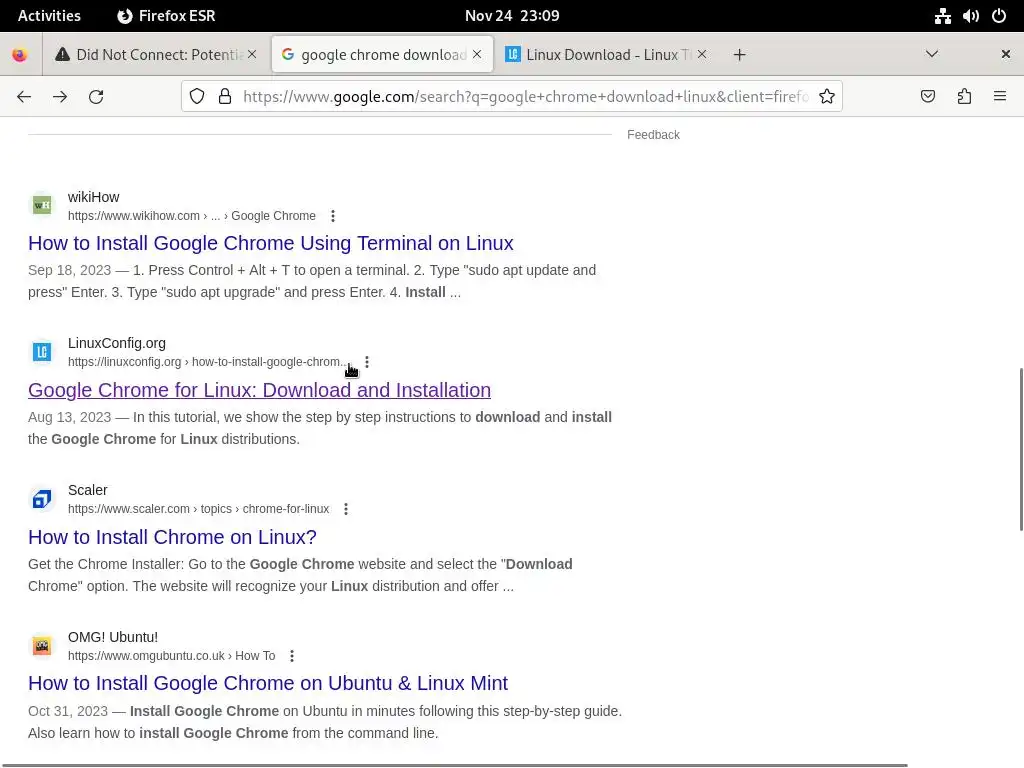
Task: Click the linuxconfig.org breadcrumb URL
Action: [207, 362]
